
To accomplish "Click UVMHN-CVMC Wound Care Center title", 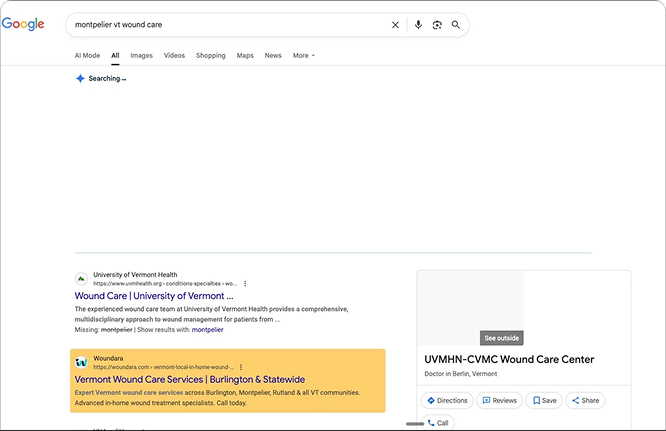I will point(509,359).
